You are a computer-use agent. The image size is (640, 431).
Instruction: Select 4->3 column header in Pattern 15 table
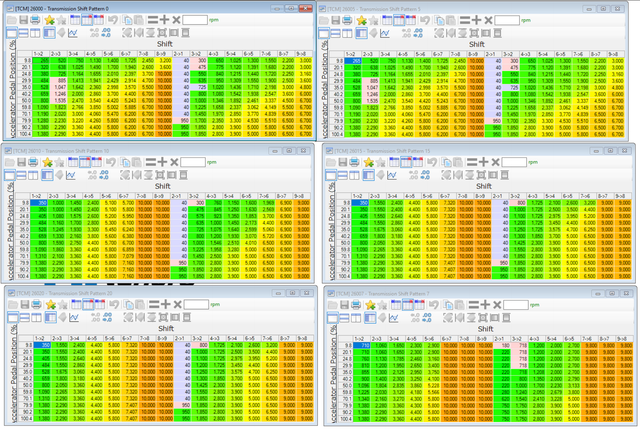click(x=533, y=196)
